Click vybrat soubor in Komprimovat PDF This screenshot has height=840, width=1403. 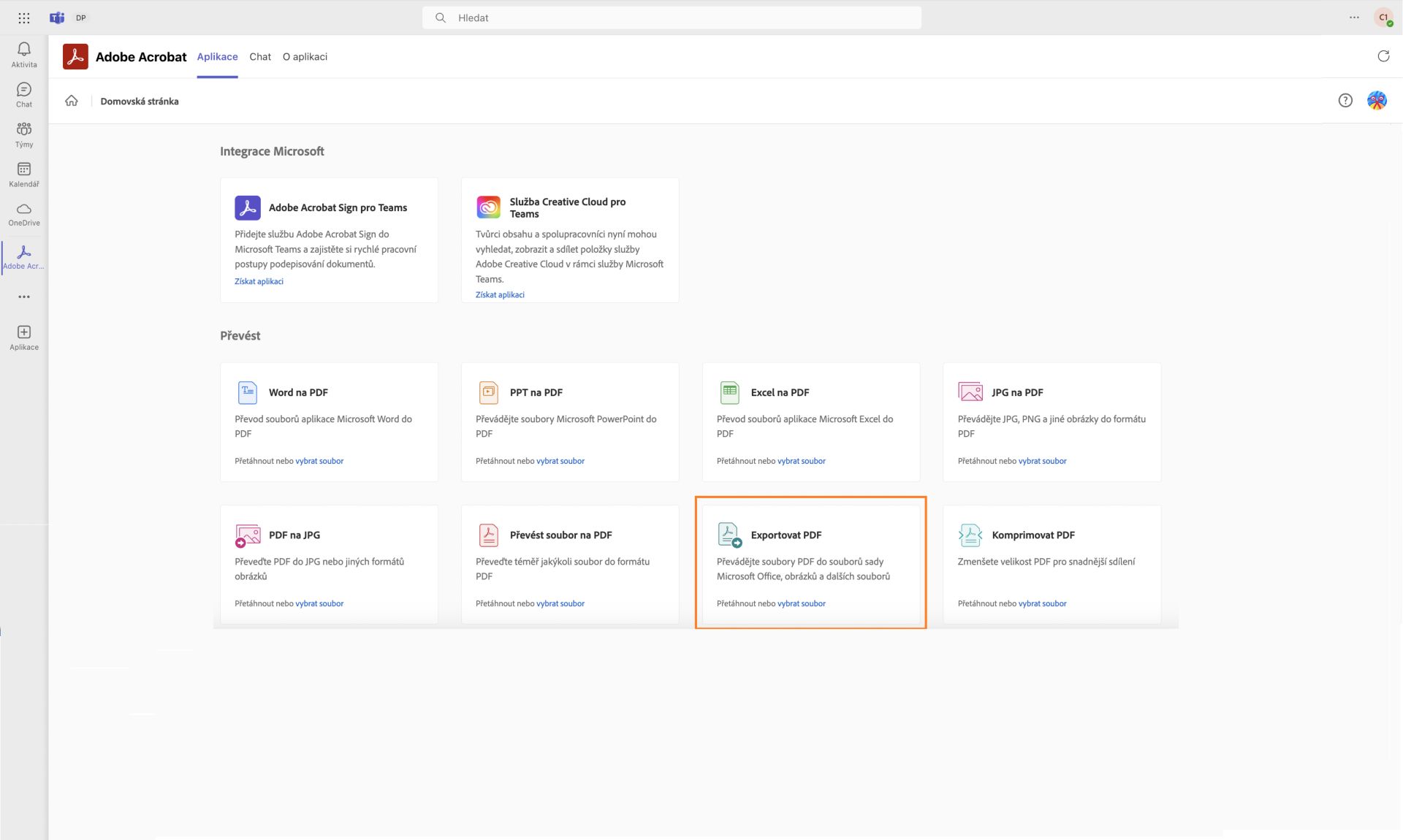pos(1043,603)
